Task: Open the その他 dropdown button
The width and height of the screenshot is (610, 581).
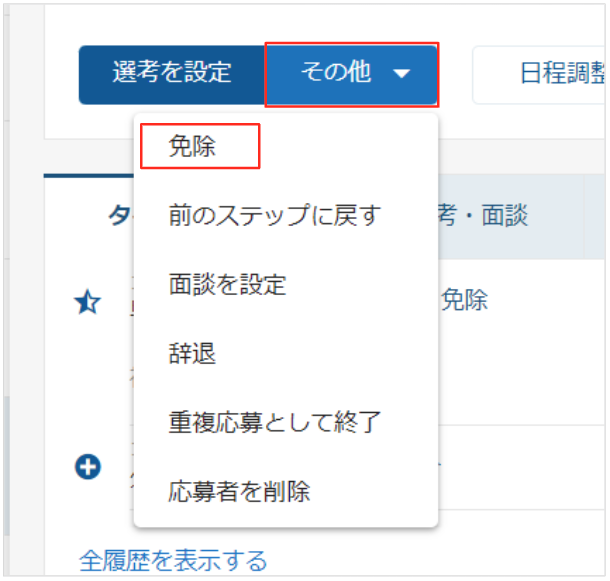Action: coord(352,74)
